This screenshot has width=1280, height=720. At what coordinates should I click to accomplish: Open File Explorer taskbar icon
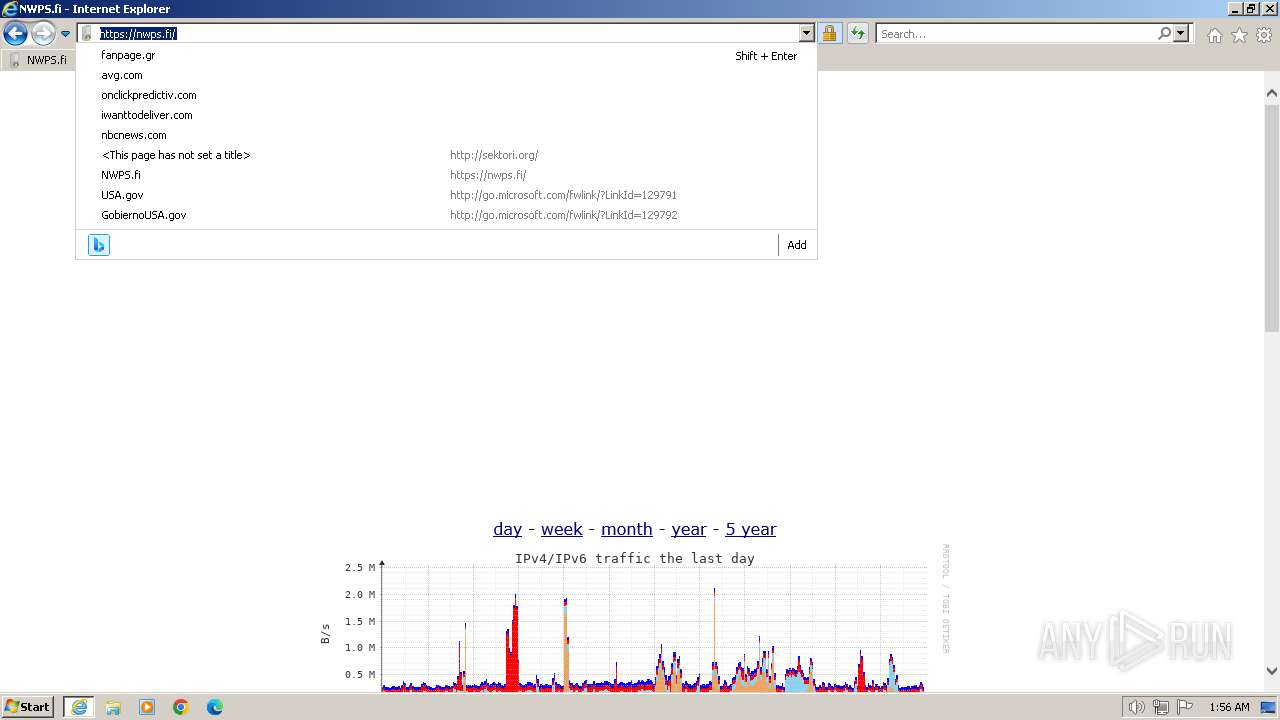pyautogui.click(x=113, y=707)
